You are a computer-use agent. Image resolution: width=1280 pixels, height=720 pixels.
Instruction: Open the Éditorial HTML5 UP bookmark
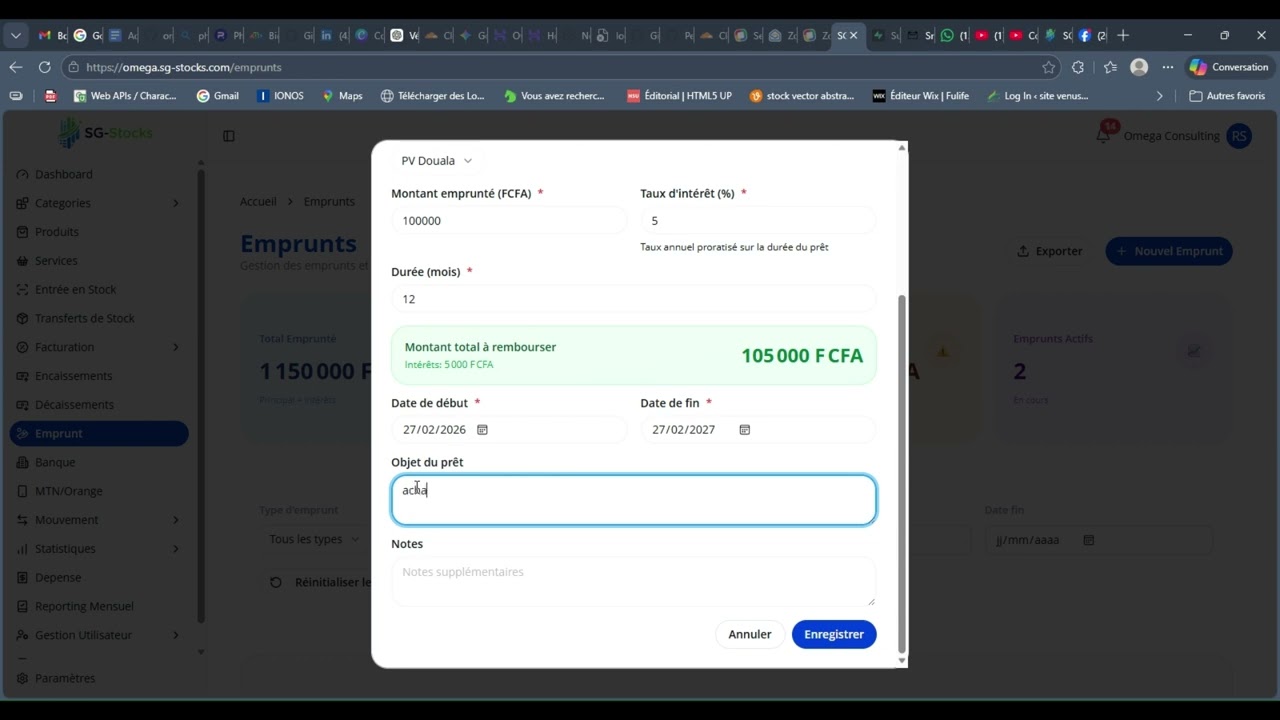[679, 96]
